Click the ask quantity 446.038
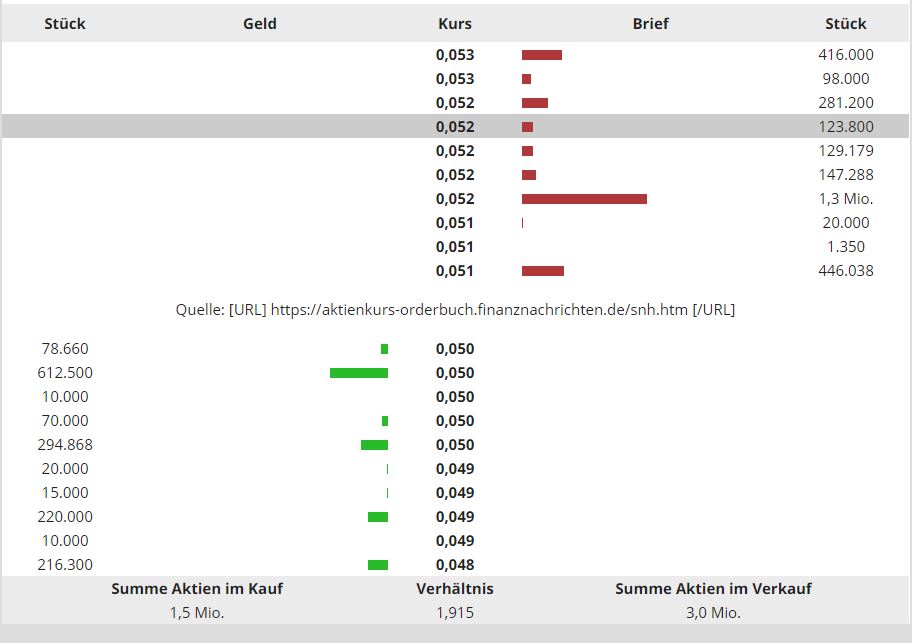Screen dimensions: 912x643 [x=845, y=271]
